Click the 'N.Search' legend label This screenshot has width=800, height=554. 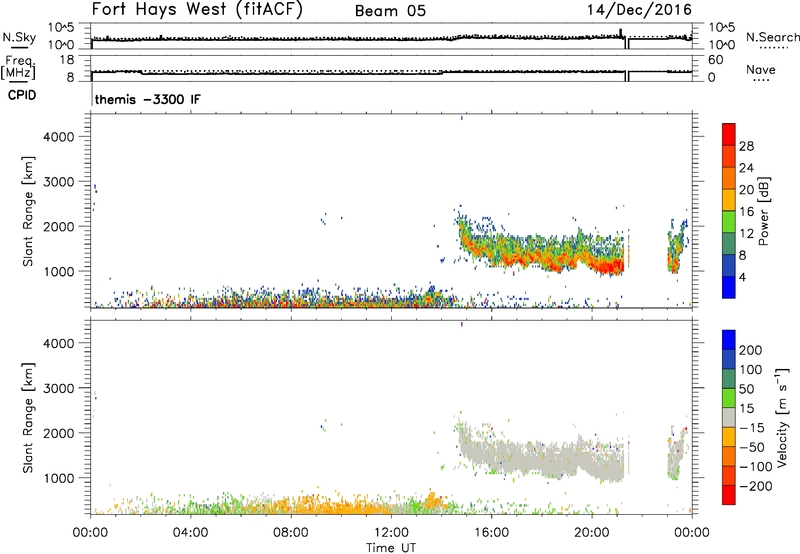pos(772,37)
